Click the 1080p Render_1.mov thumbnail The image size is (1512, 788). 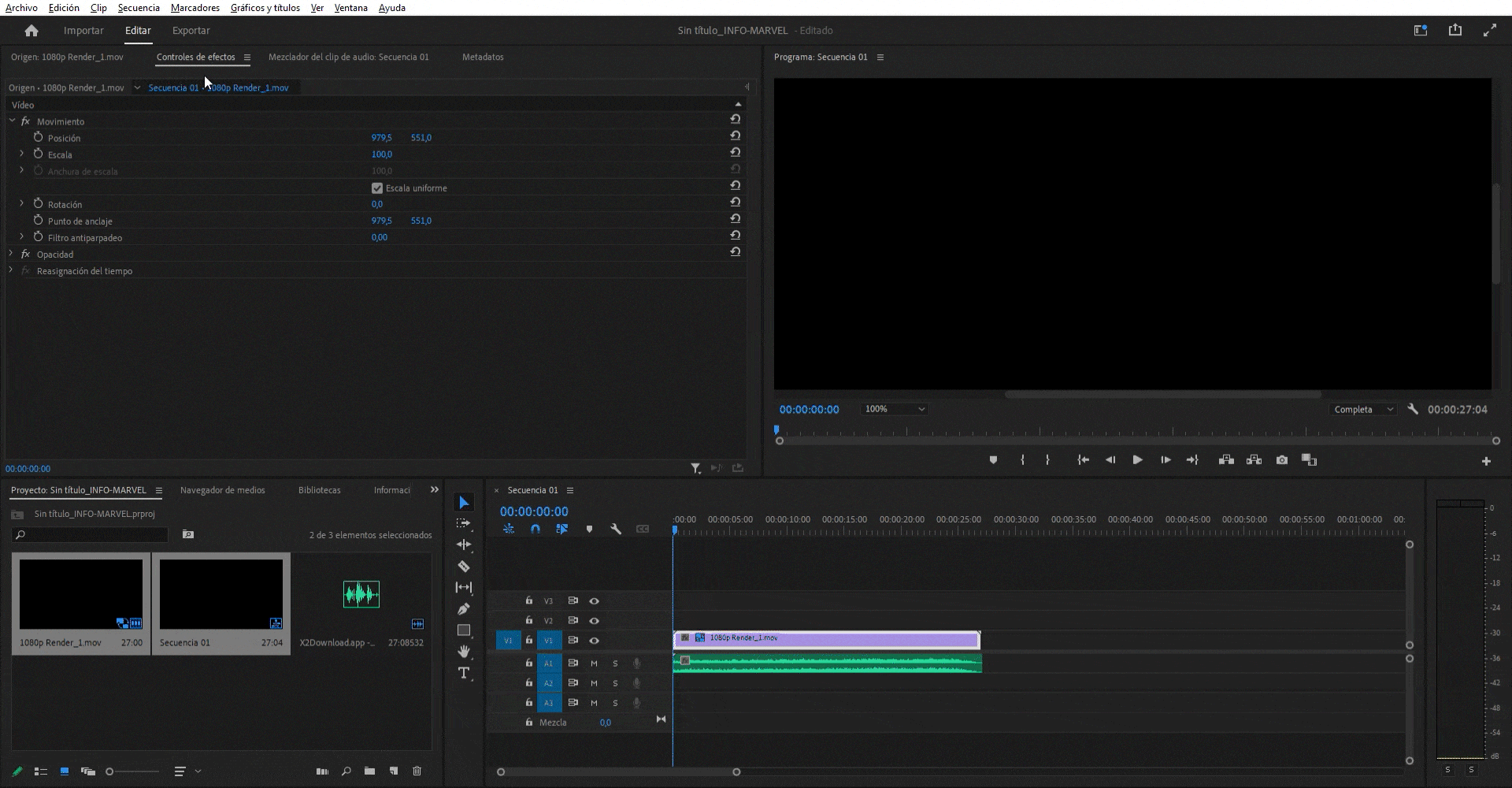click(x=81, y=594)
